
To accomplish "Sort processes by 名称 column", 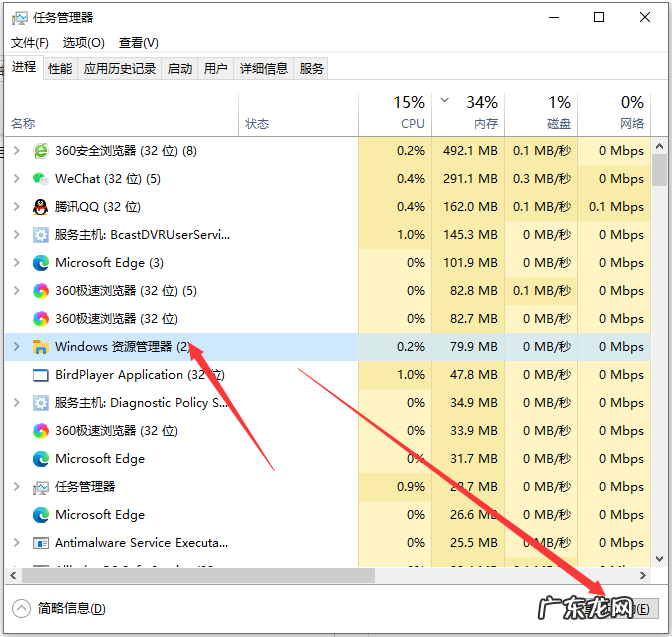I will [x=121, y=115].
